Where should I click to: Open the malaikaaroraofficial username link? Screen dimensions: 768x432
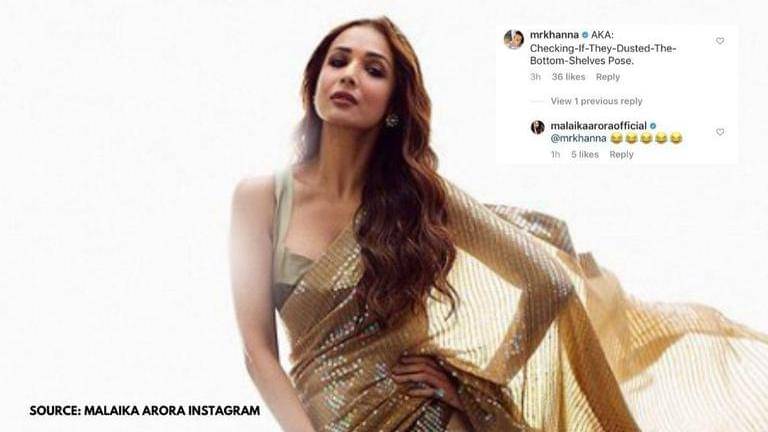[599, 126]
